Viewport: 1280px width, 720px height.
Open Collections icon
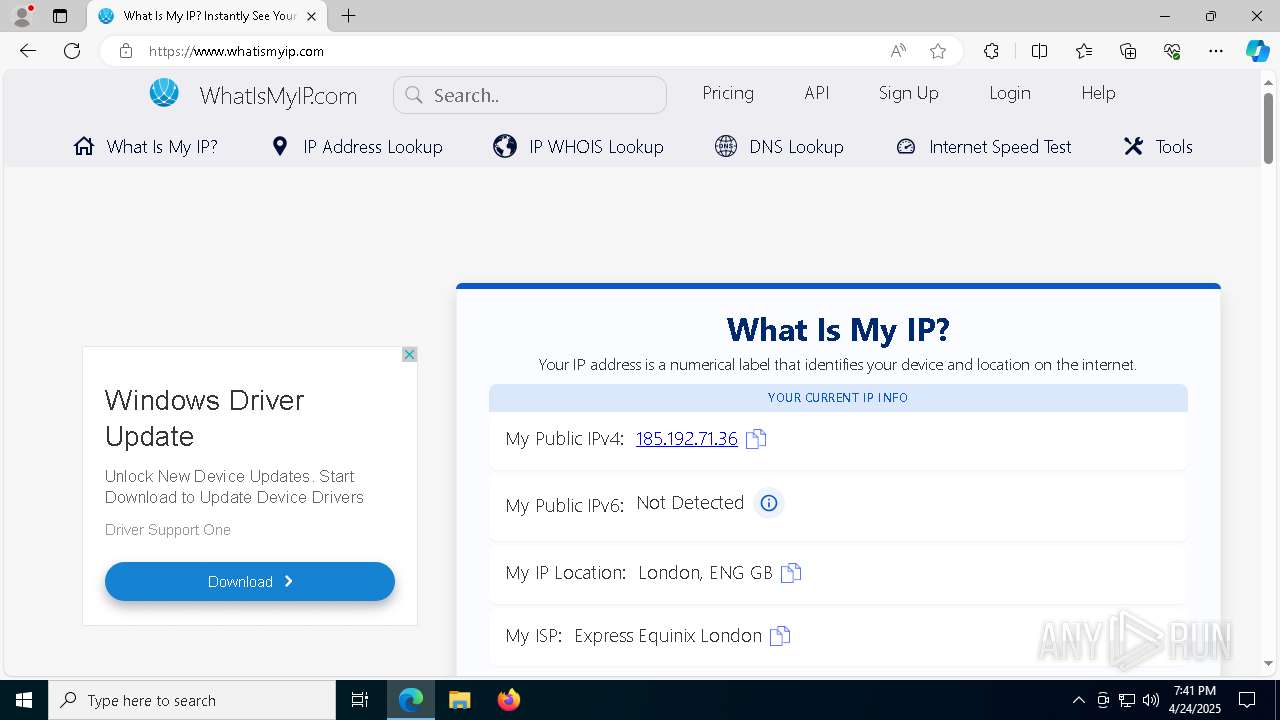1128,51
